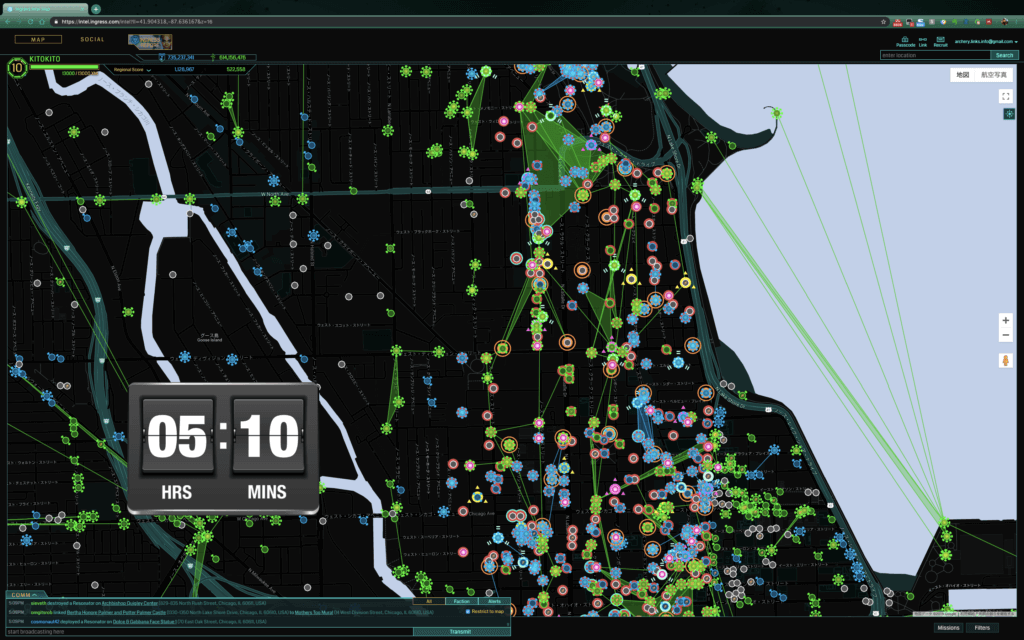Viewport: 1024px width, 640px height.
Task: Click the Enlightened score icon
Action: tap(213, 57)
